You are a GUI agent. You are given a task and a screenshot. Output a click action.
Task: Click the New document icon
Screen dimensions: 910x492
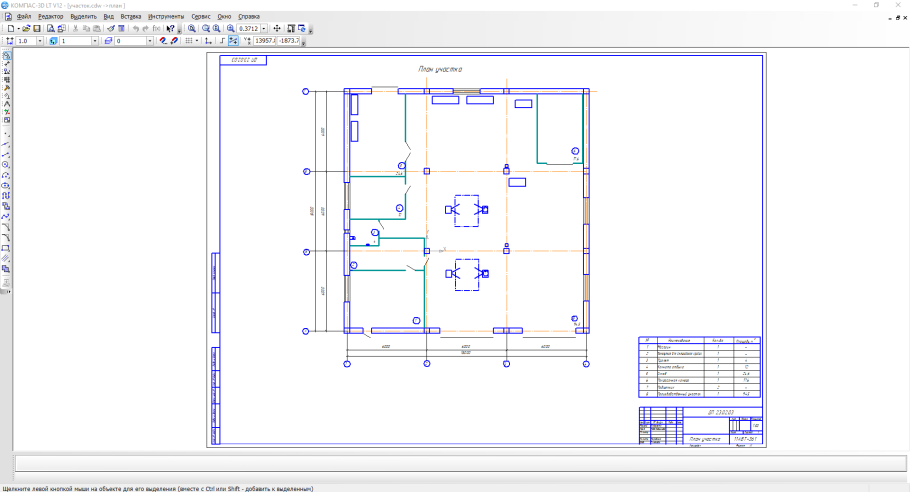(x=9, y=29)
